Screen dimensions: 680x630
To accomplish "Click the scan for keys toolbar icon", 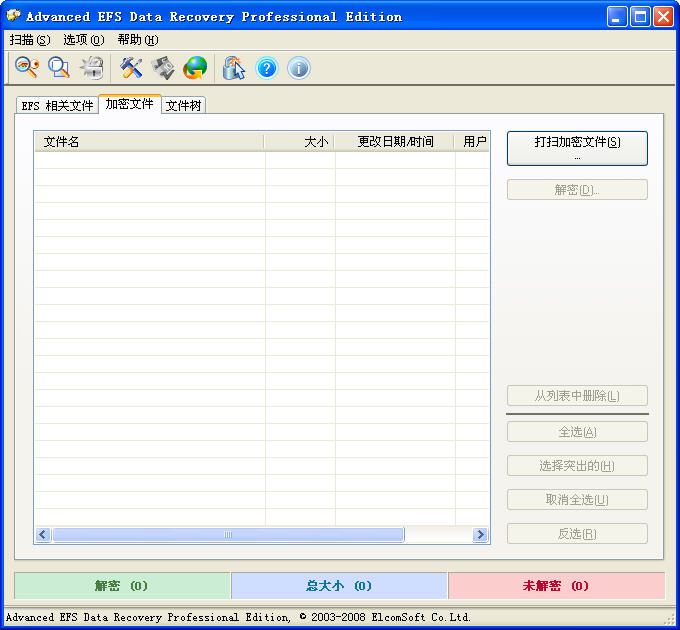I will point(26,68).
